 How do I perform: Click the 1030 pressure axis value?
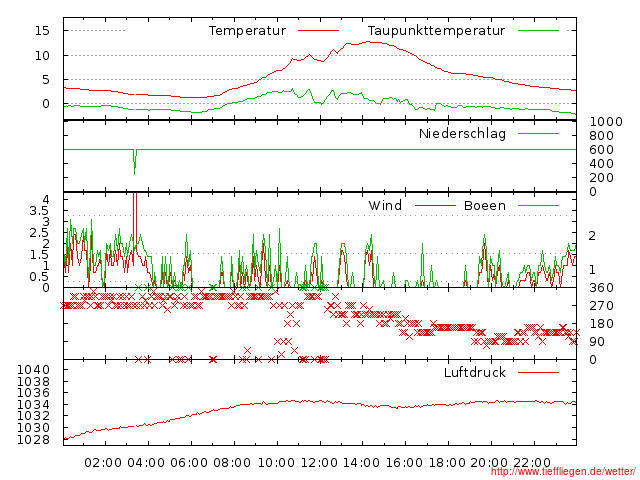(33, 428)
